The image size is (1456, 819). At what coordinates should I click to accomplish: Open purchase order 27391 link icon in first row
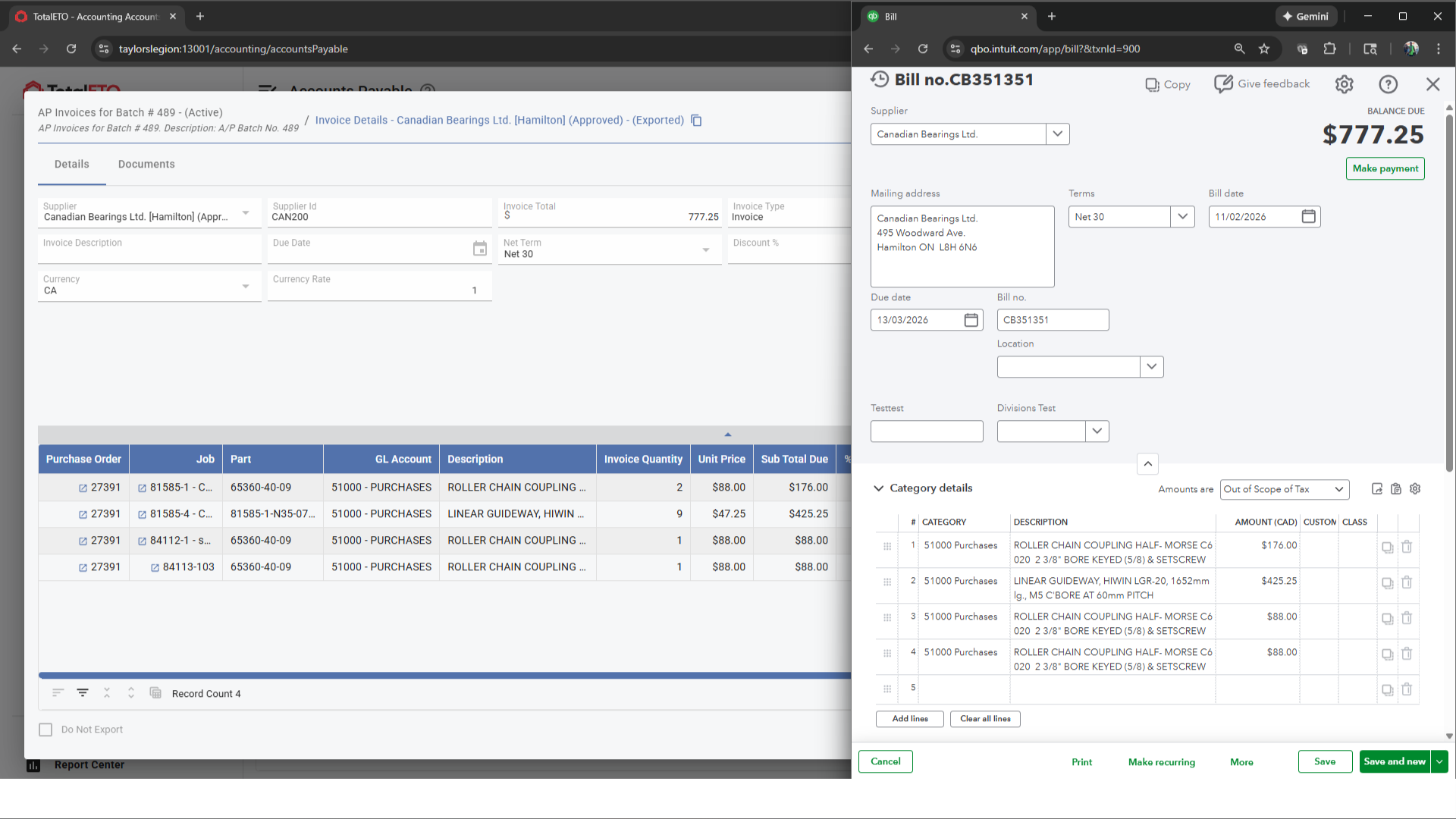coord(83,488)
